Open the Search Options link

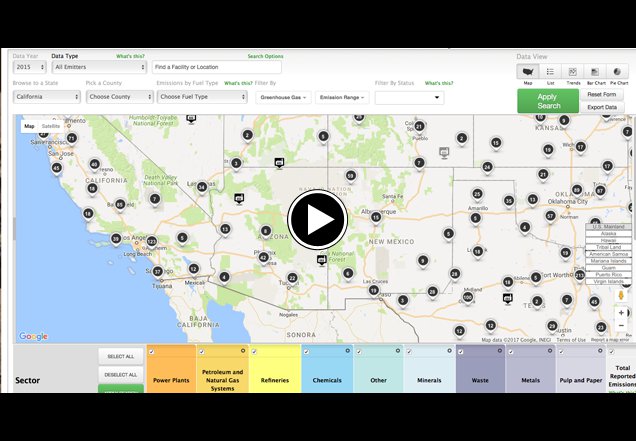pyautogui.click(x=265, y=56)
